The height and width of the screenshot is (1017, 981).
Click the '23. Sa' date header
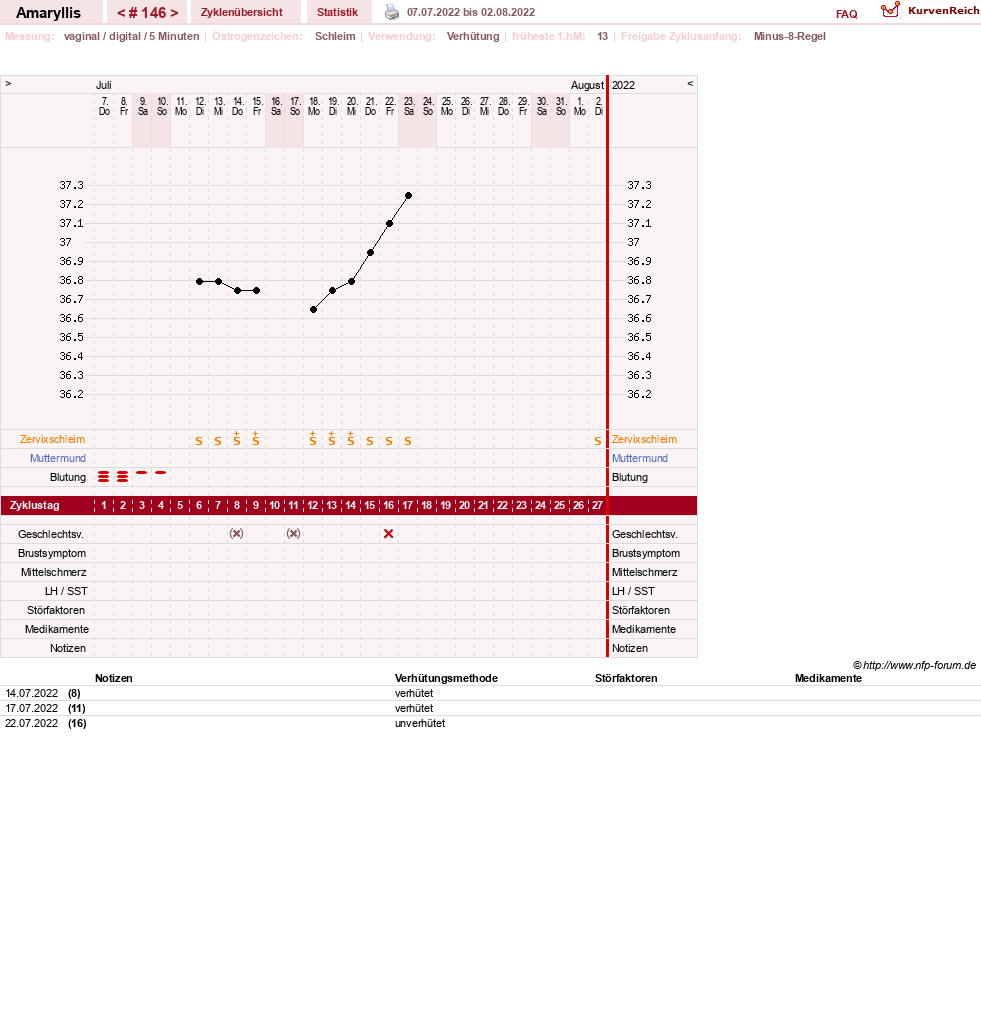point(409,106)
